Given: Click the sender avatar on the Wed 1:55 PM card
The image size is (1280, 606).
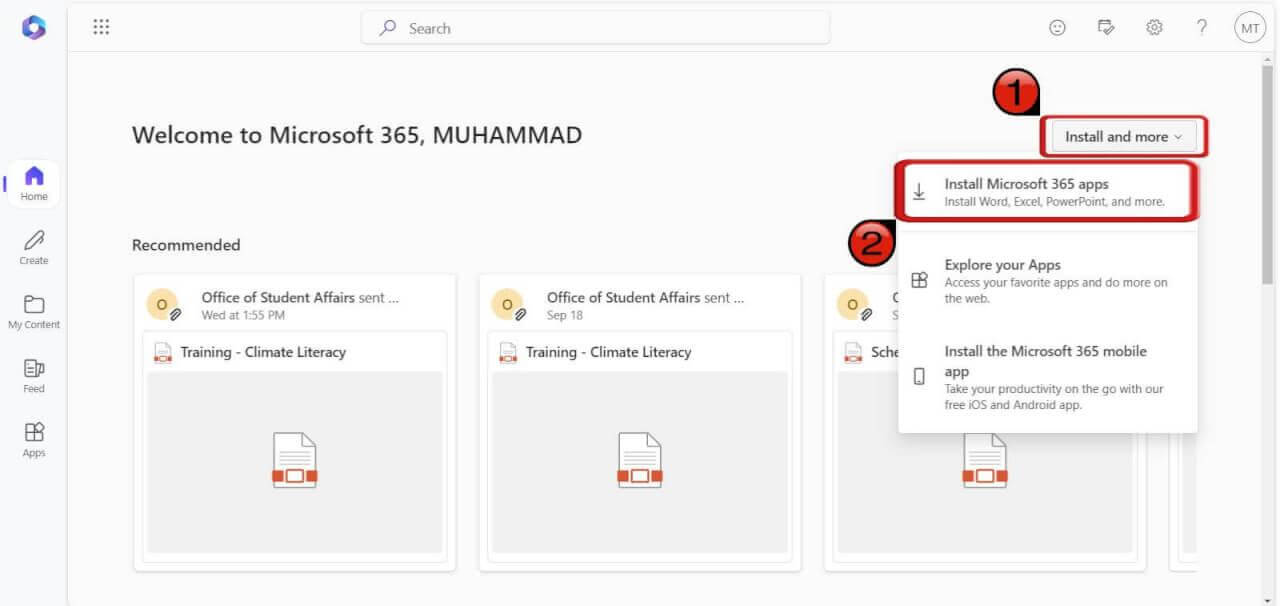Looking at the screenshot, I should click(163, 304).
